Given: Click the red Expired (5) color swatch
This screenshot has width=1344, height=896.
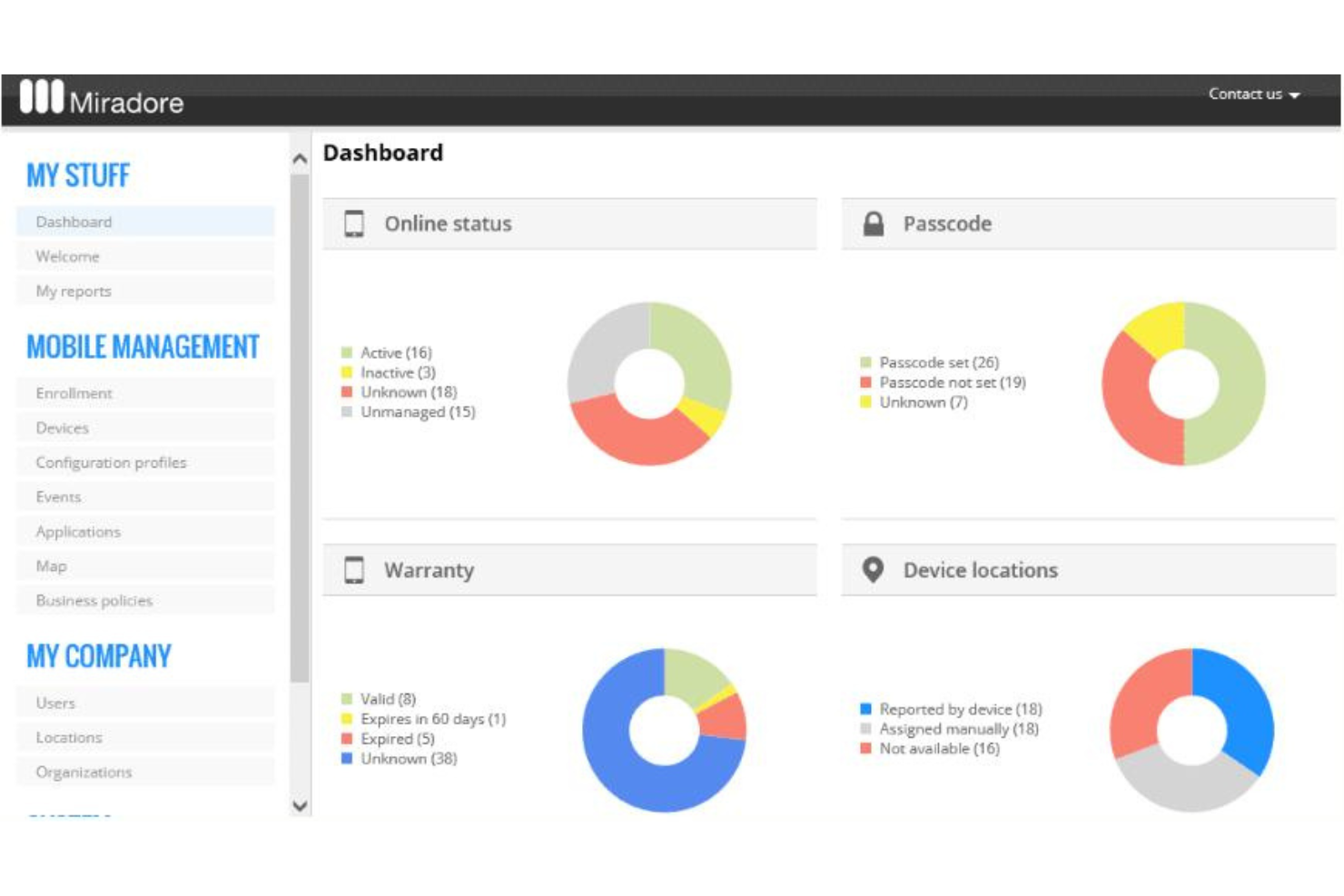Looking at the screenshot, I should pos(348,738).
